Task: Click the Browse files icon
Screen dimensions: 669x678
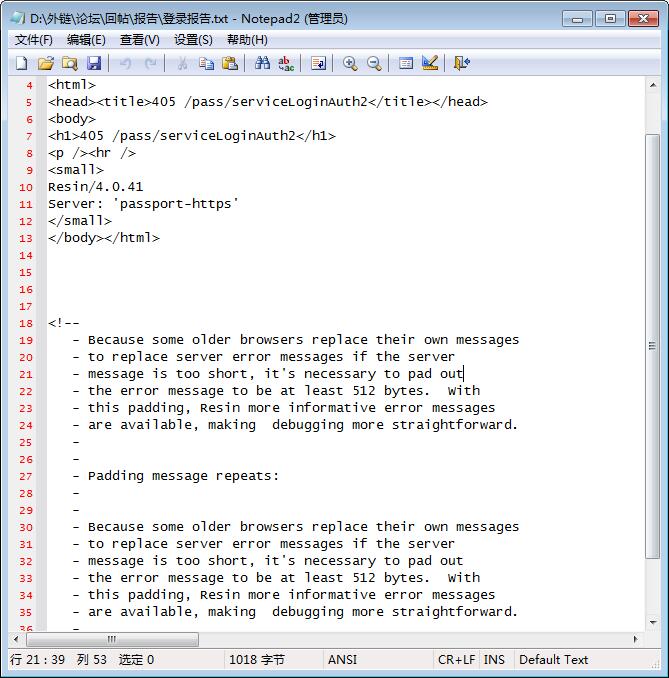Action: tap(69, 63)
